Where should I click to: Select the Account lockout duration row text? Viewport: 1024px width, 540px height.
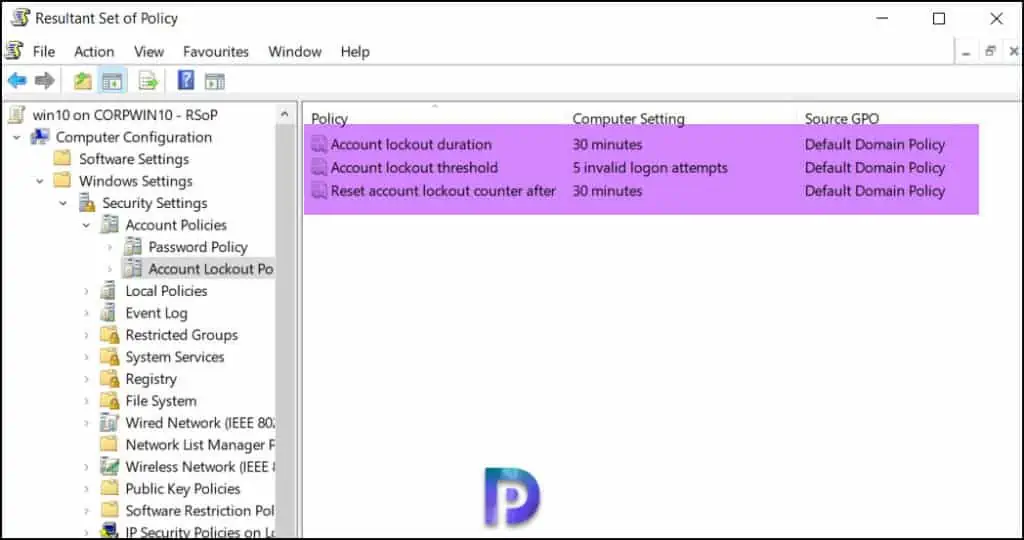(x=411, y=144)
